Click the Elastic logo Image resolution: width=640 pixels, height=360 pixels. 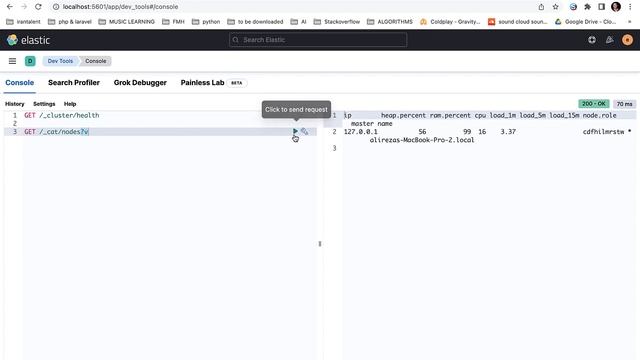pyautogui.click(x=29, y=40)
